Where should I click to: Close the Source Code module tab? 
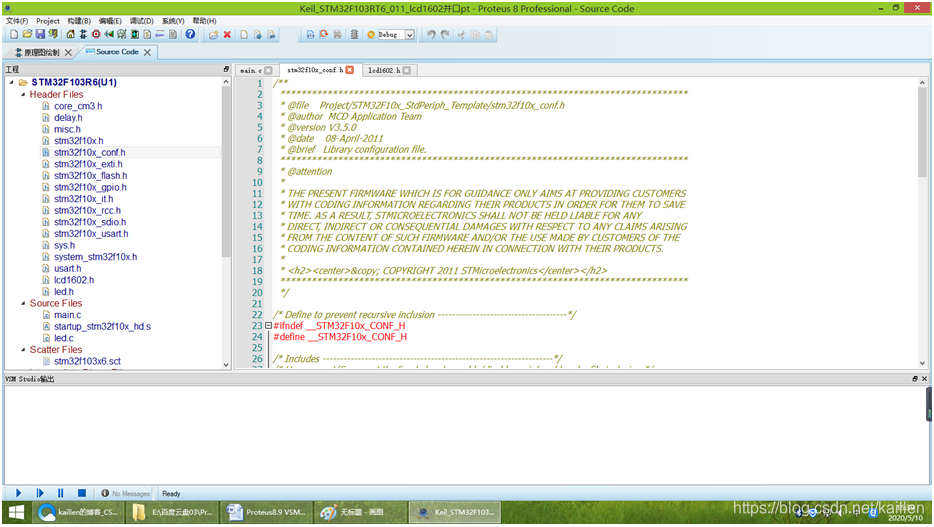147,52
